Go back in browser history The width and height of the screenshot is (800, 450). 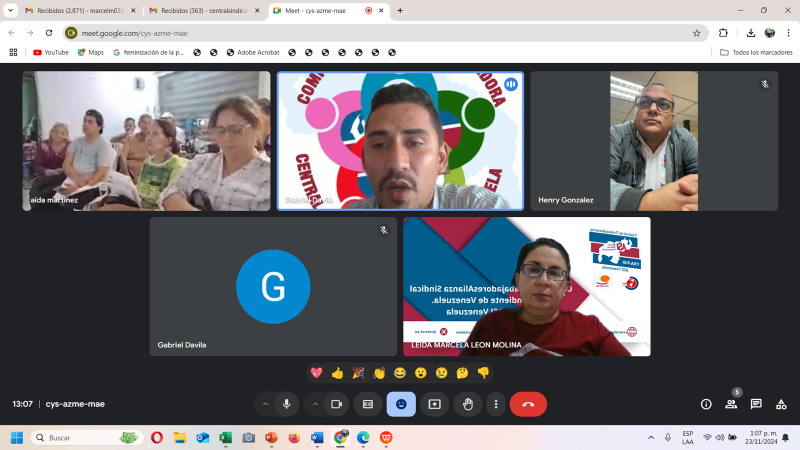[12, 33]
